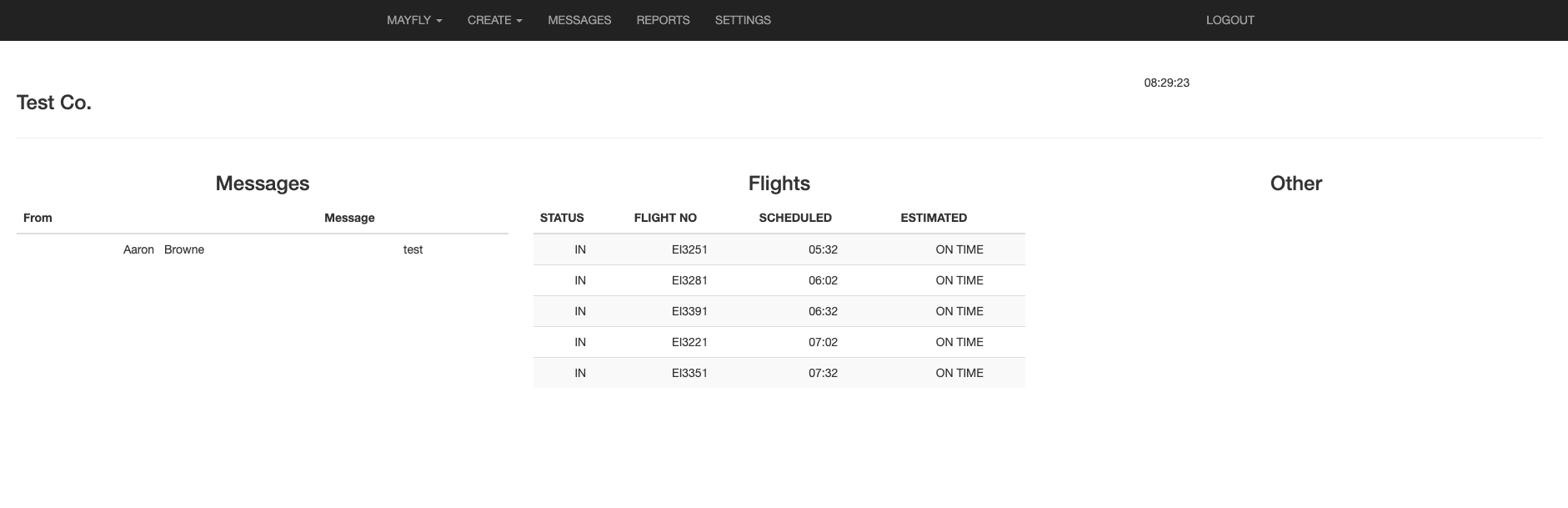Image resolution: width=1568 pixels, height=508 pixels.
Task: Click the SCHEDULED column header
Action: (795, 218)
